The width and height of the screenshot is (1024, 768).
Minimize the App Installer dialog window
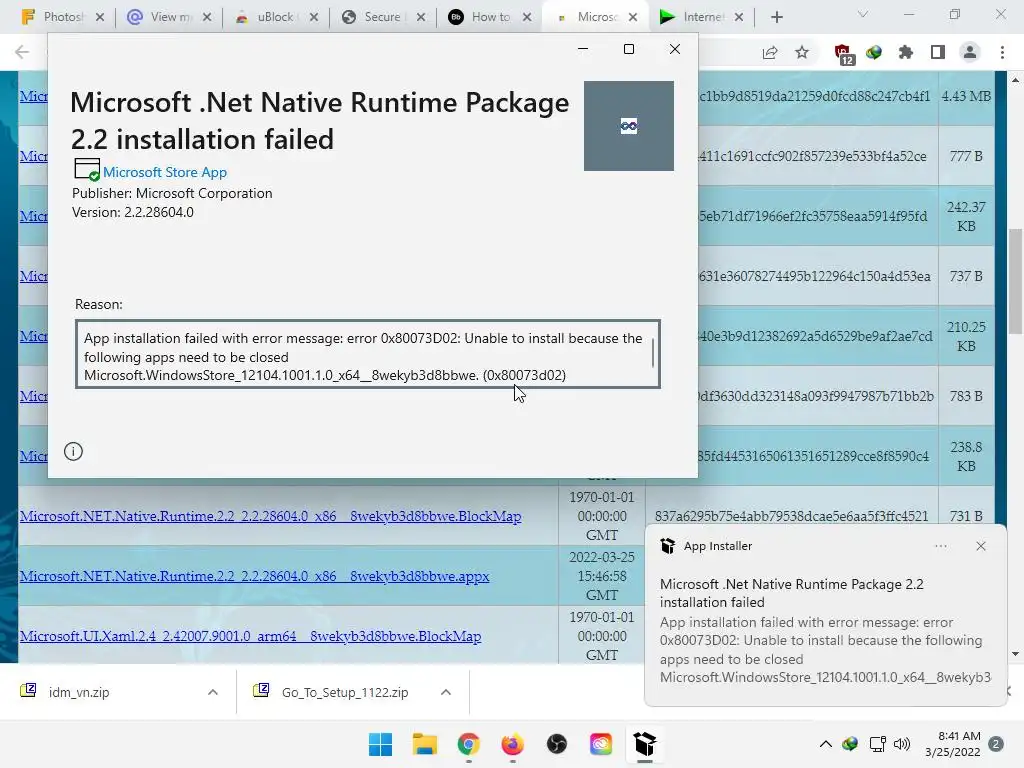(583, 49)
